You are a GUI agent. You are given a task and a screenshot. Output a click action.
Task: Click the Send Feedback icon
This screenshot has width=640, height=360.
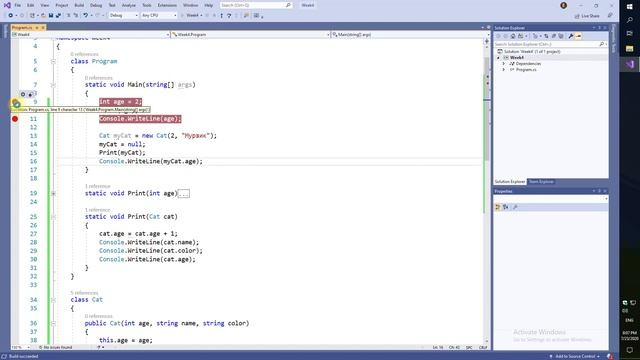610,16
